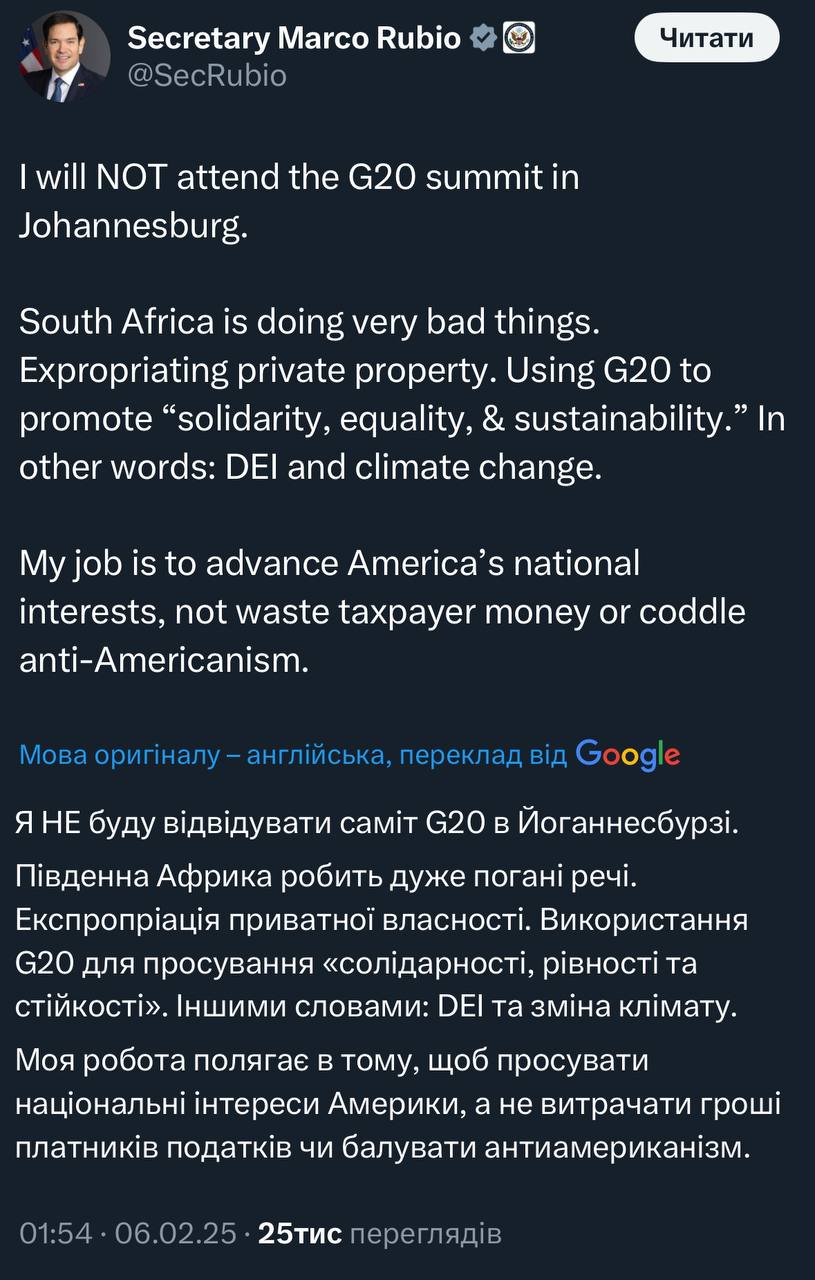This screenshot has height=1280, width=815.
Task: Click the display name Secretary Marco Rubio
Action: 295,38
